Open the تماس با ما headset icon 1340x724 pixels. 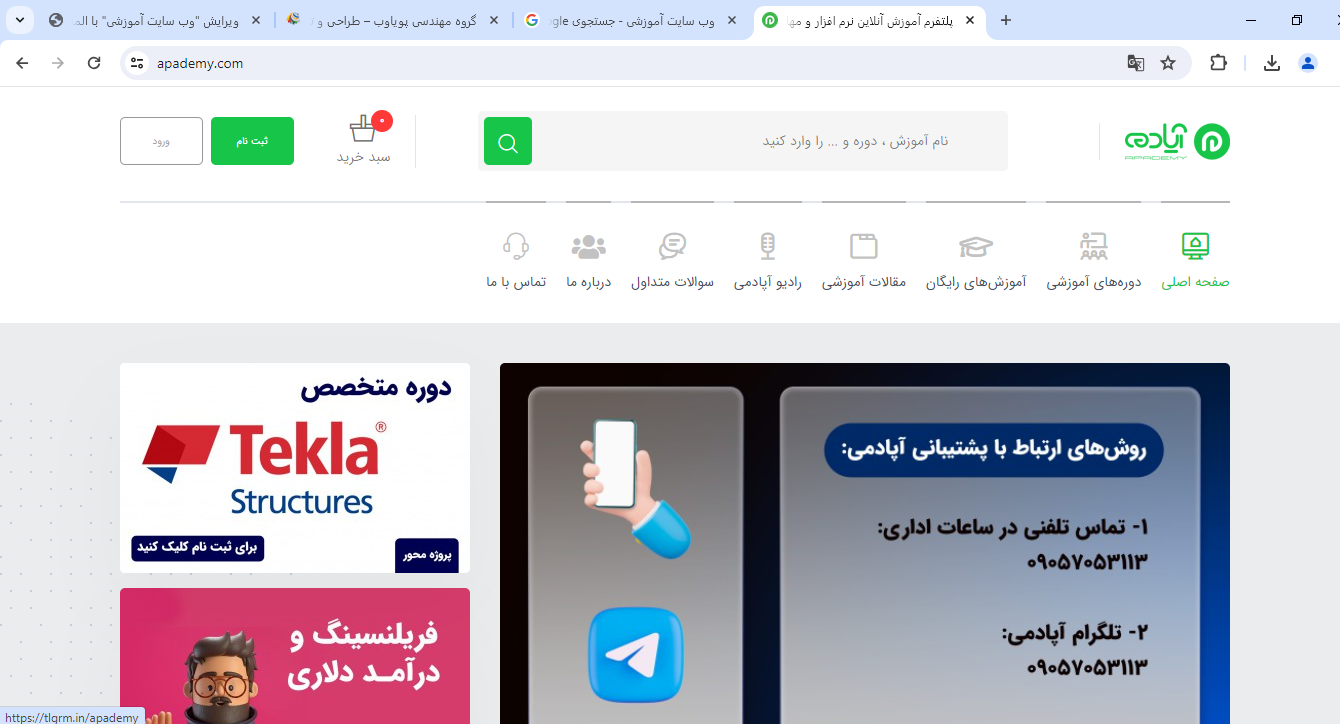[516, 246]
